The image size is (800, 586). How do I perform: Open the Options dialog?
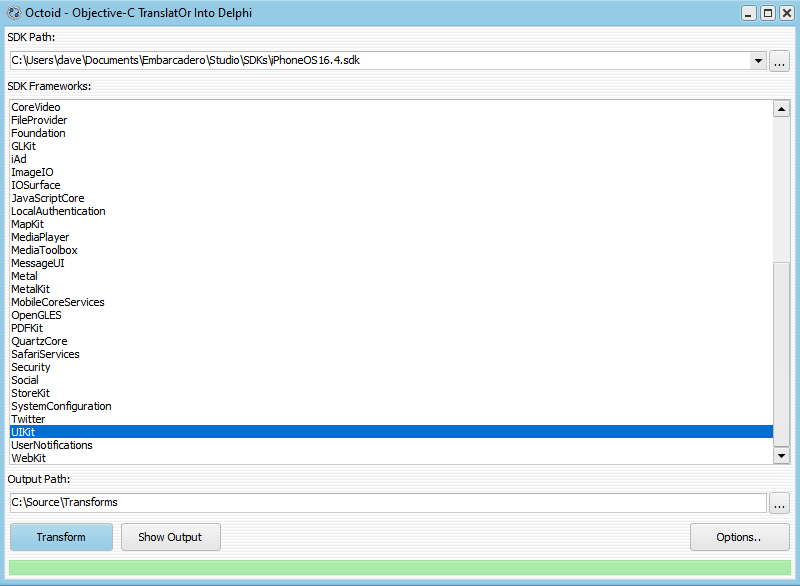pyautogui.click(x=739, y=537)
